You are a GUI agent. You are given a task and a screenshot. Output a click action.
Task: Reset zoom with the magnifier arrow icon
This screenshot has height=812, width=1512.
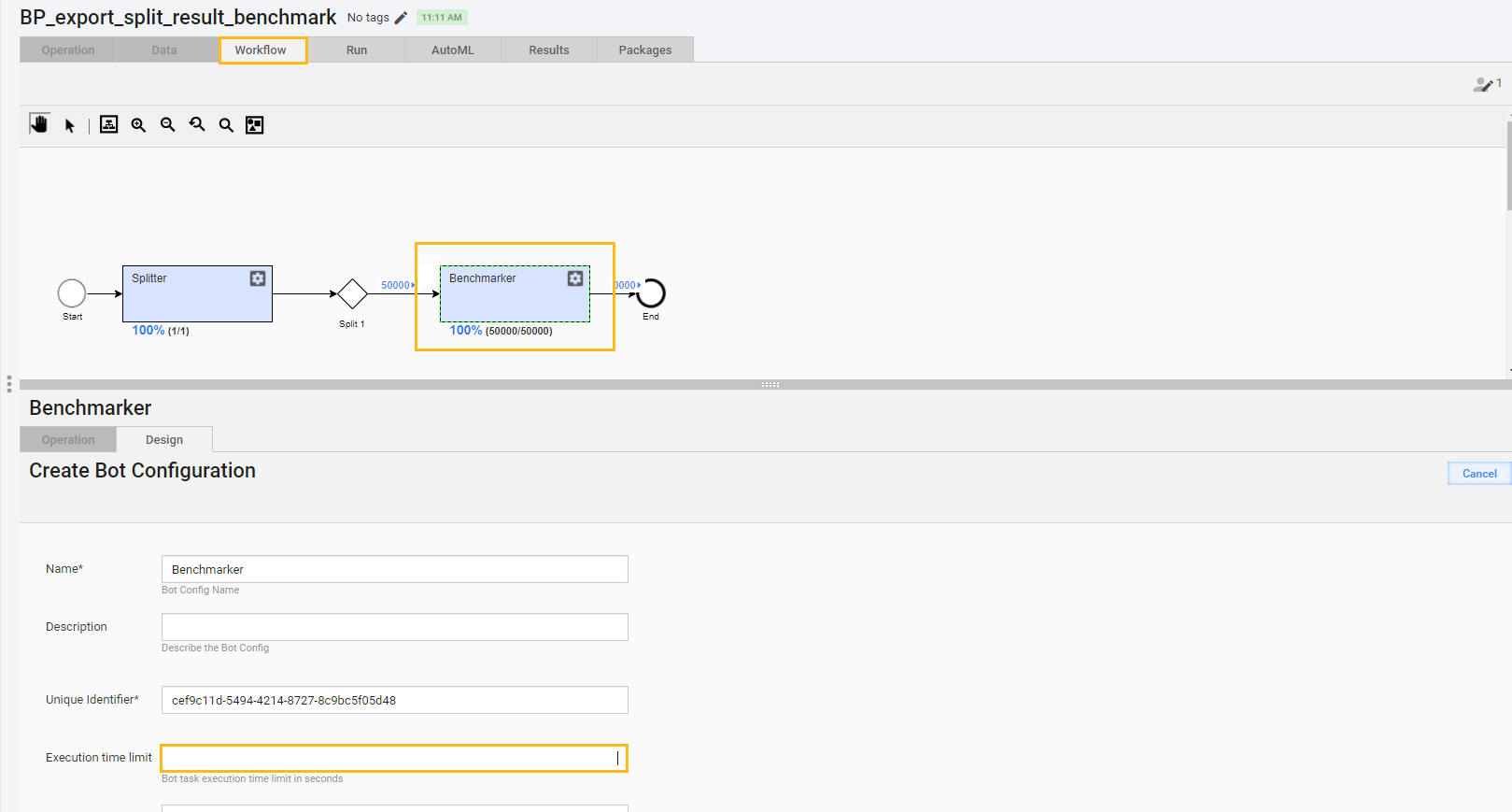(197, 125)
